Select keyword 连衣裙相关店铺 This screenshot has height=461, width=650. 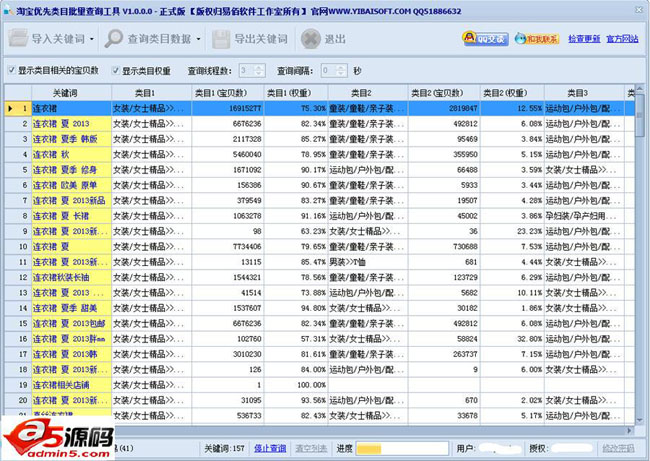(x=71, y=384)
